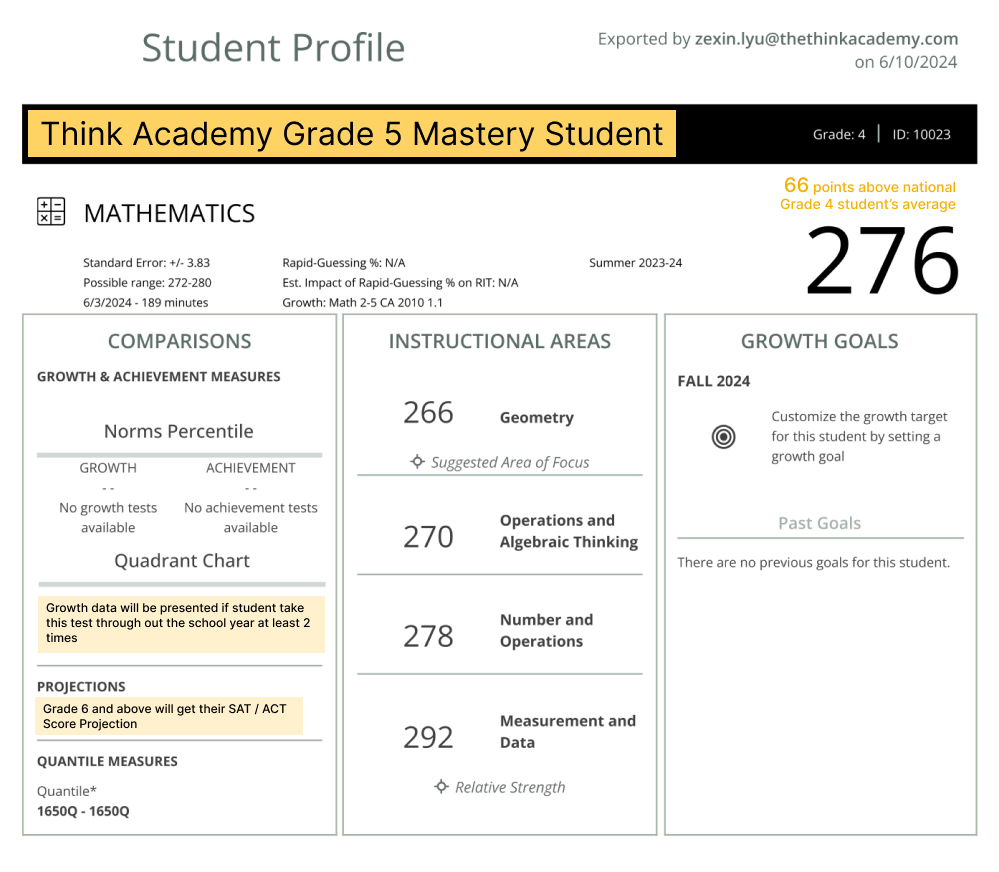The width and height of the screenshot is (999, 872).
Task: Select the Measurement and Data row
Action: click(567, 731)
